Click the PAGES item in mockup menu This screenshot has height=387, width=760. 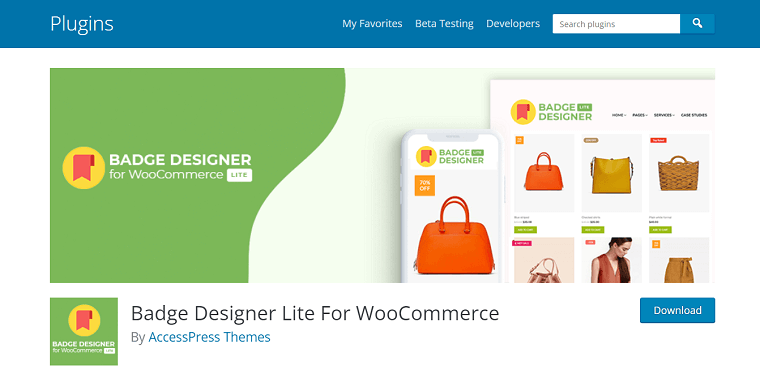pos(640,115)
